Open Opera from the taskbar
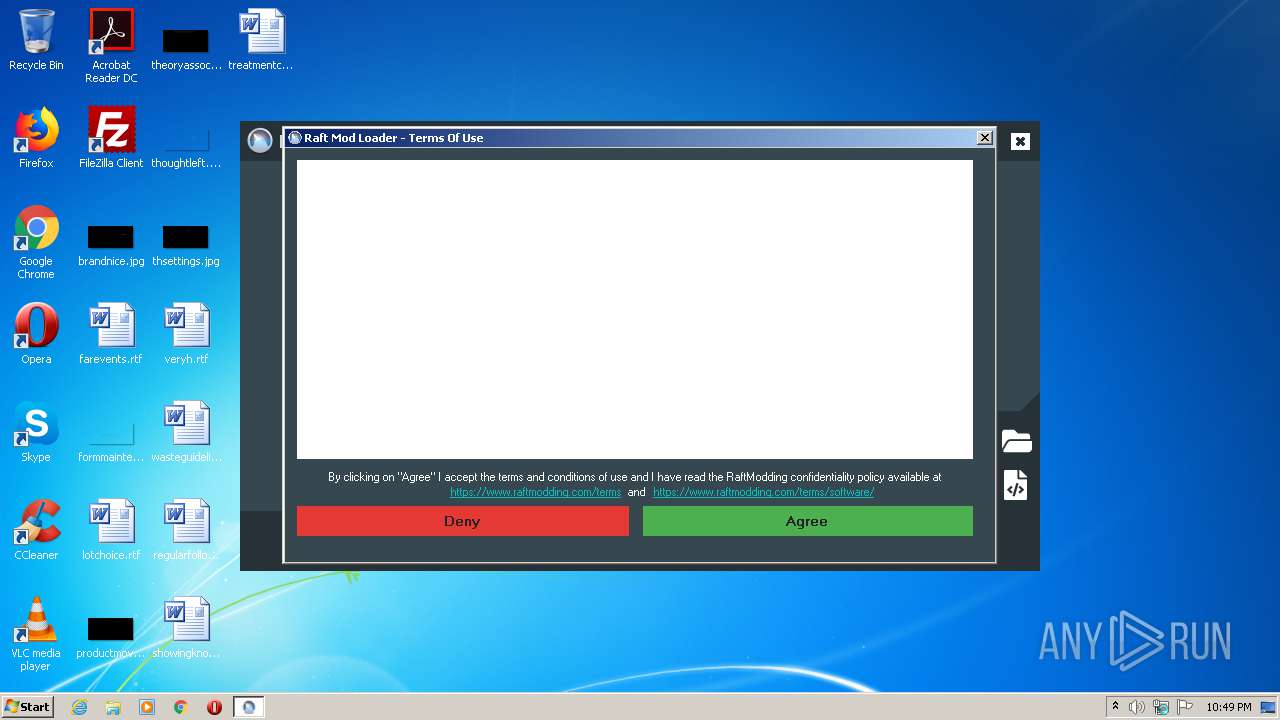 click(x=214, y=707)
